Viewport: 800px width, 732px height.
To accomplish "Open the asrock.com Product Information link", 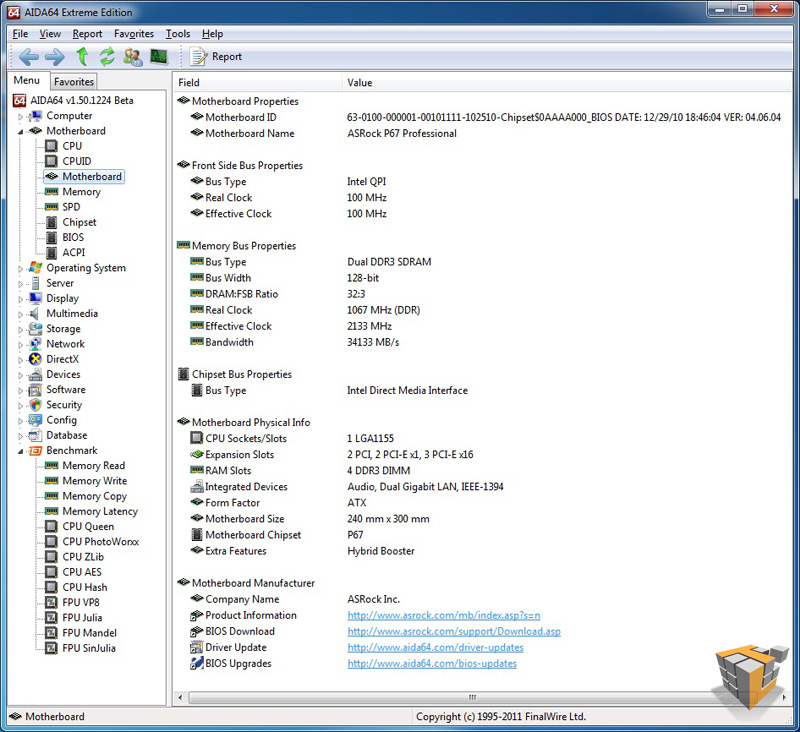I will (443, 616).
